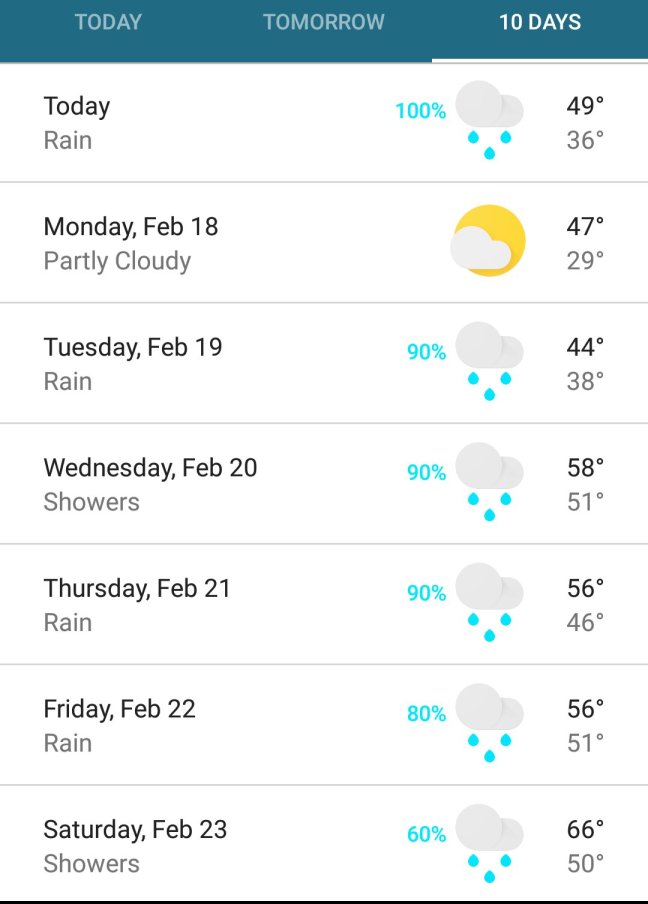Open Wednesday, Feb 20 forecast details
The height and width of the screenshot is (904, 648).
click(150, 468)
